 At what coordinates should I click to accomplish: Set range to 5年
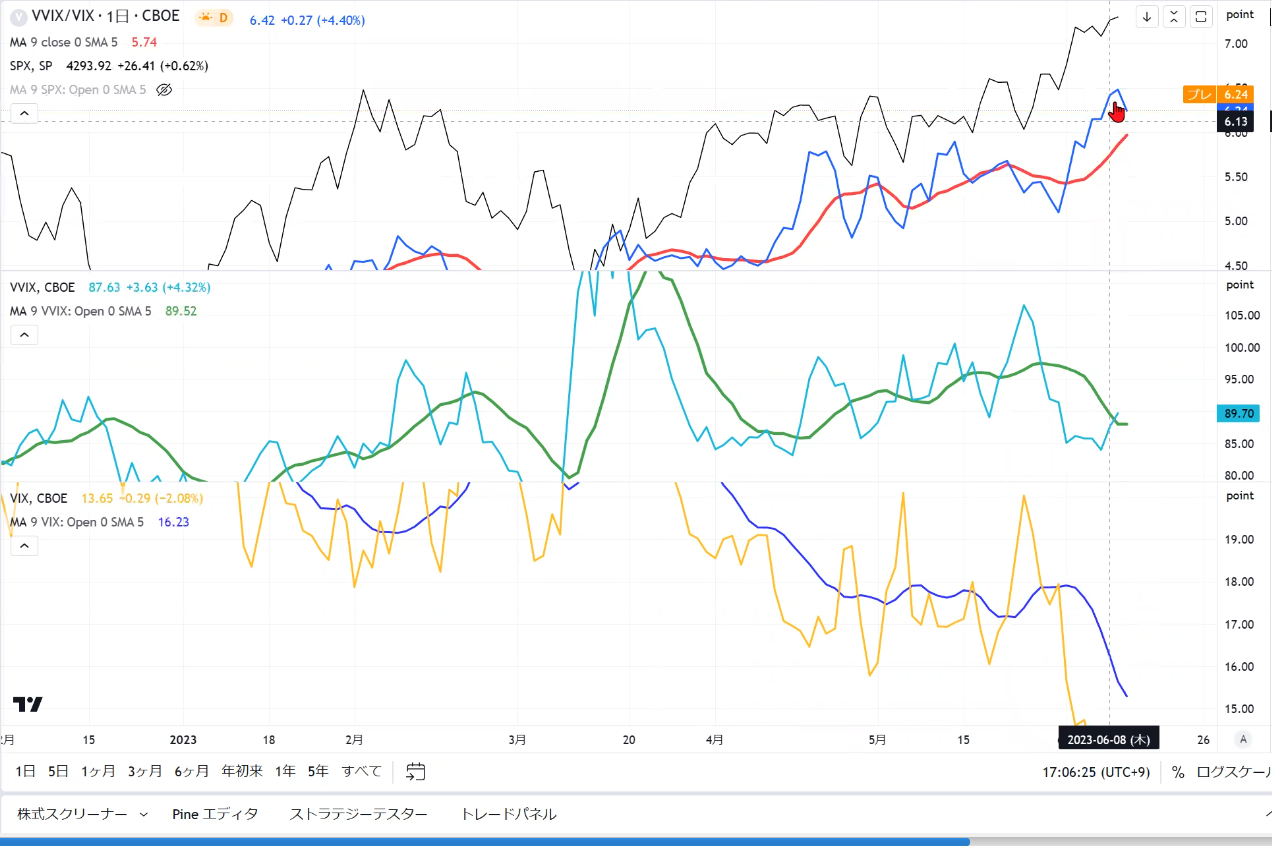pos(318,771)
